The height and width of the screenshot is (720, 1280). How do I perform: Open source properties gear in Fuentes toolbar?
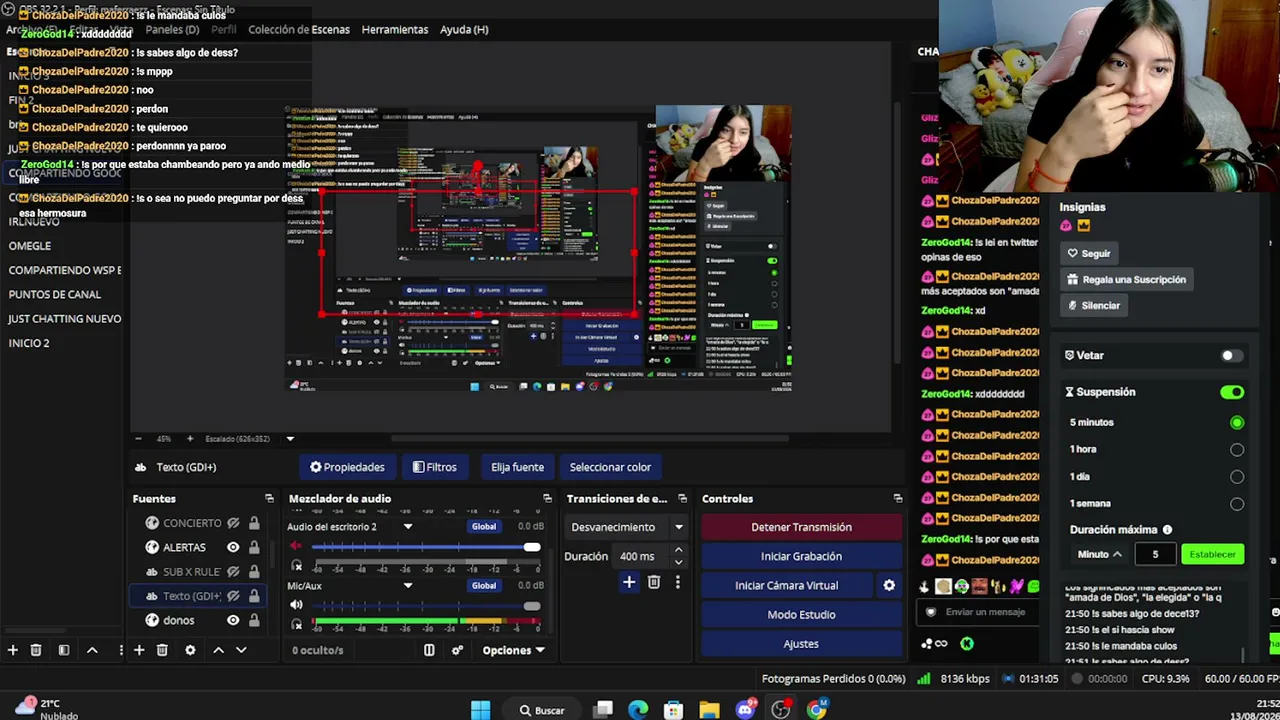point(190,650)
